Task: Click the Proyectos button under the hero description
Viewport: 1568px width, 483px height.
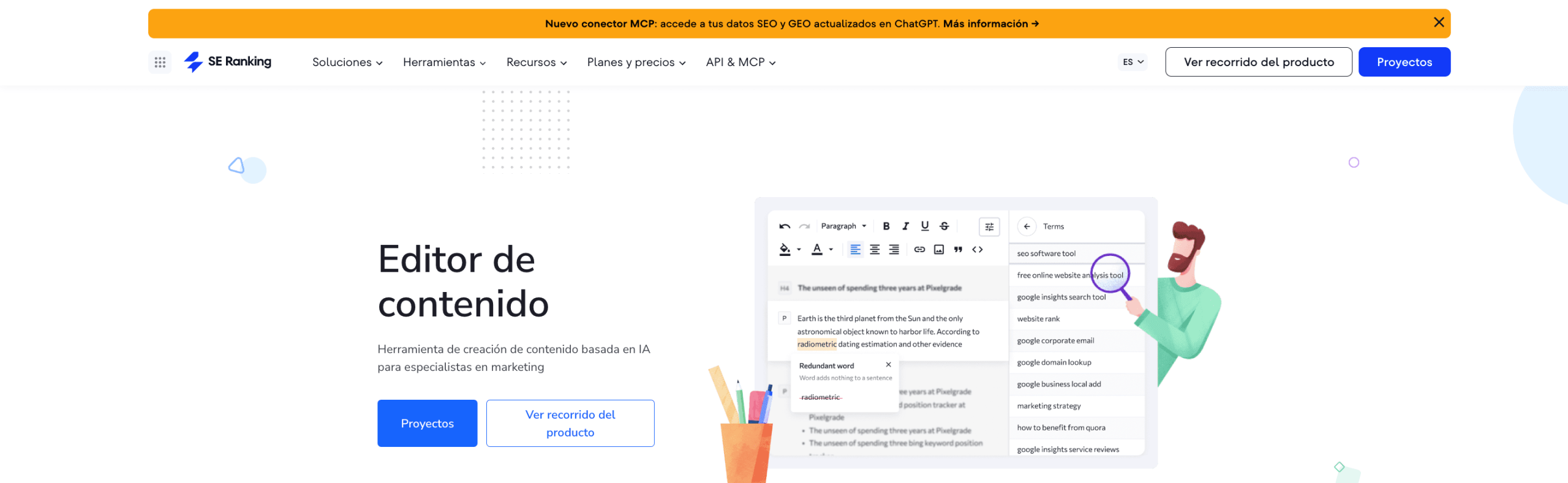Action: click(x=428, y=423)
